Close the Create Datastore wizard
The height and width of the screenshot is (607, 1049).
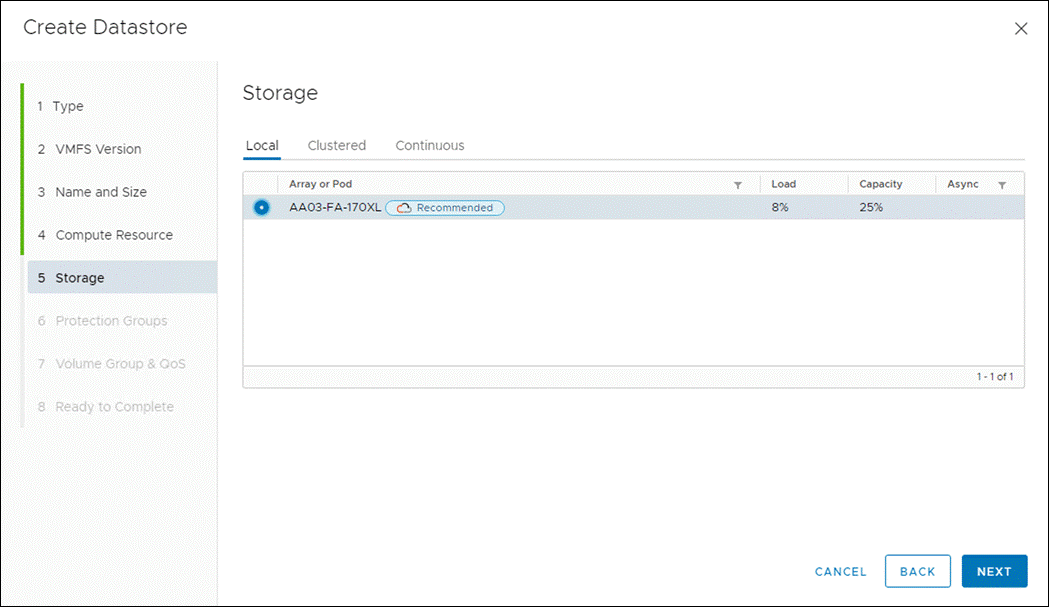[x=1021, y=28]
